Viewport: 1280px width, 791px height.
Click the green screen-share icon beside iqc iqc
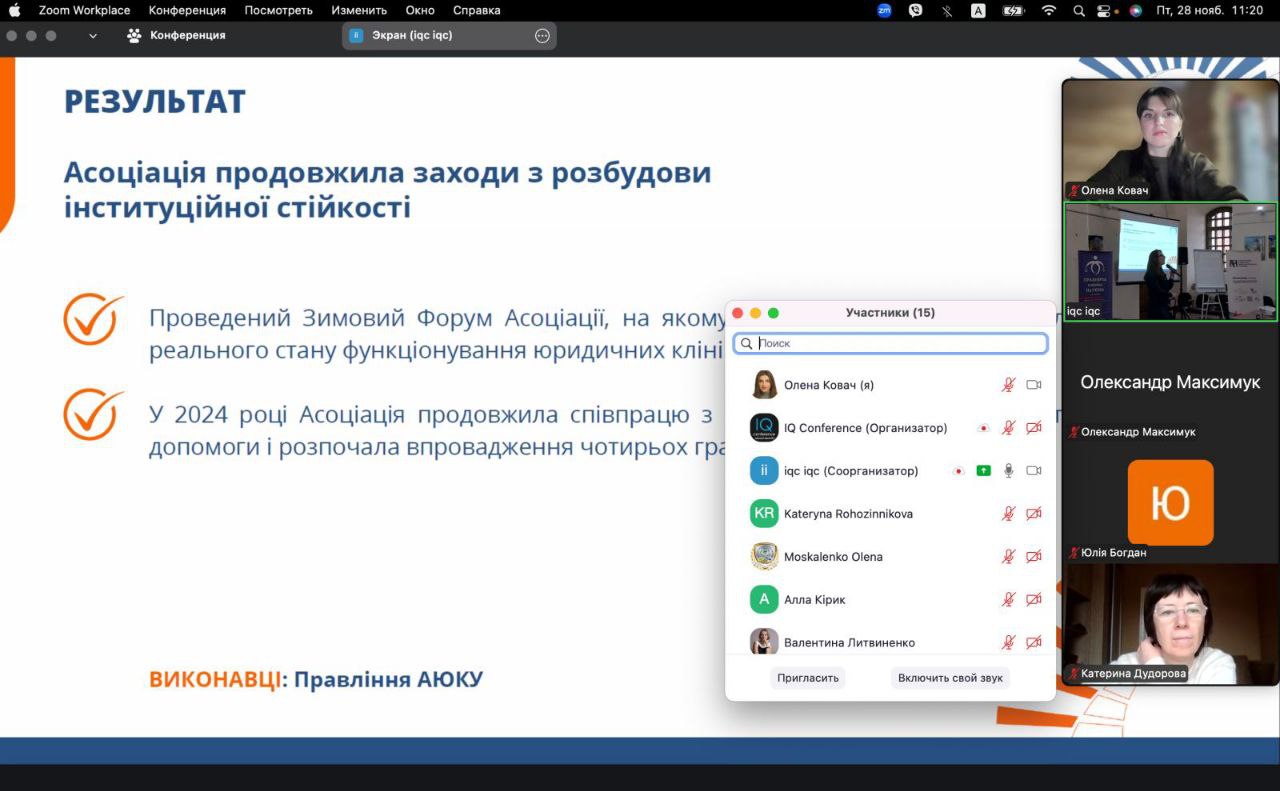(x=983, y=471)
